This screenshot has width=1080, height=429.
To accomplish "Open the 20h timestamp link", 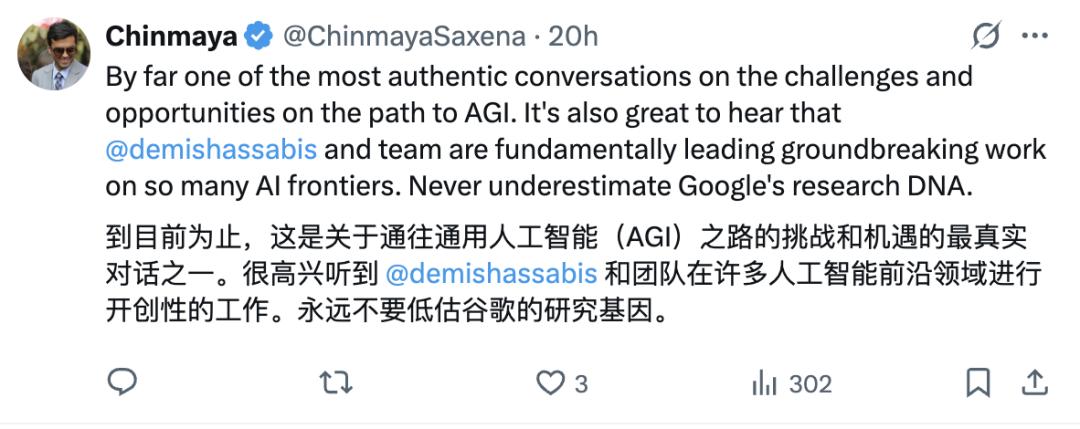I will (x=573, y=36).
